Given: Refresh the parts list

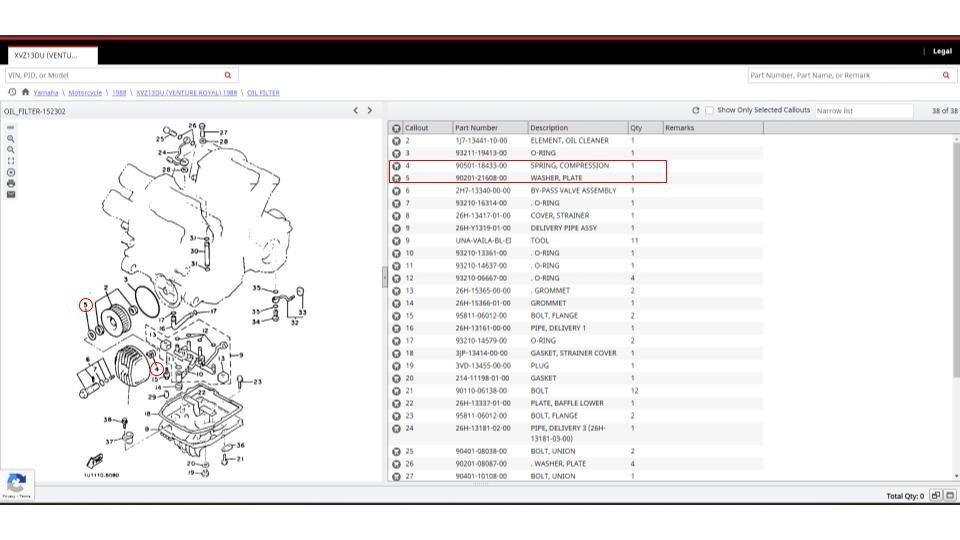Looking at the screenshot, I should click(x=696, y=110).
